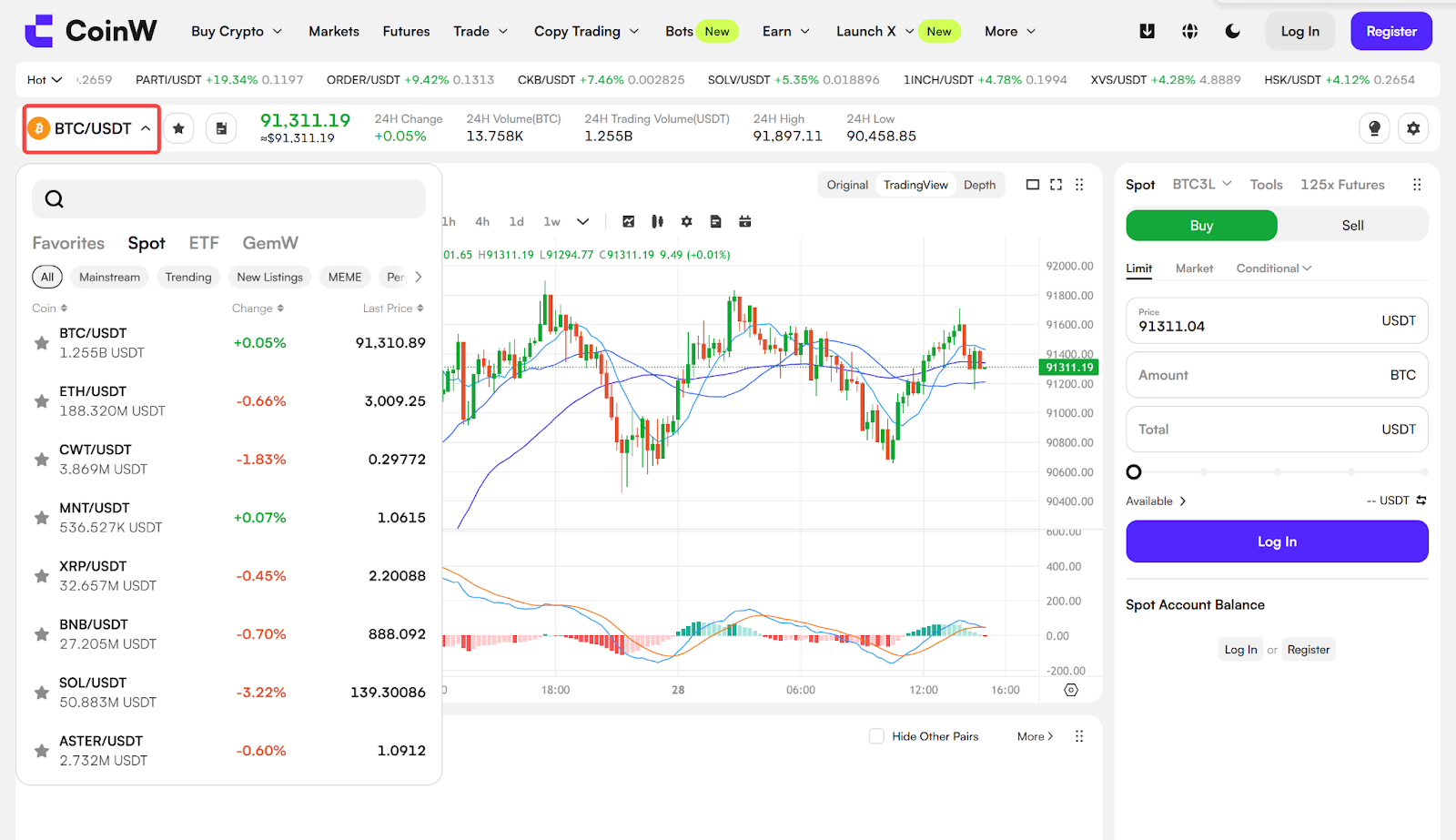Click the large Log In order button

(1277, 541)
